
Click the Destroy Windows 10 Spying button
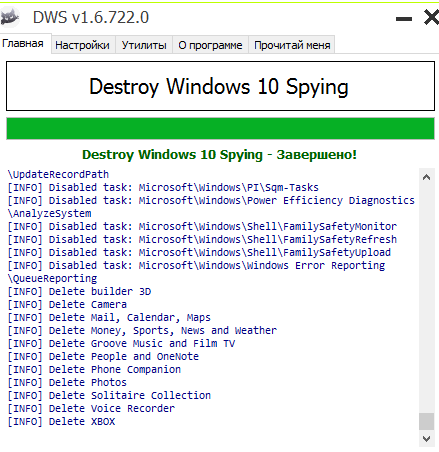pyautogui.click(x=220, y=86)
